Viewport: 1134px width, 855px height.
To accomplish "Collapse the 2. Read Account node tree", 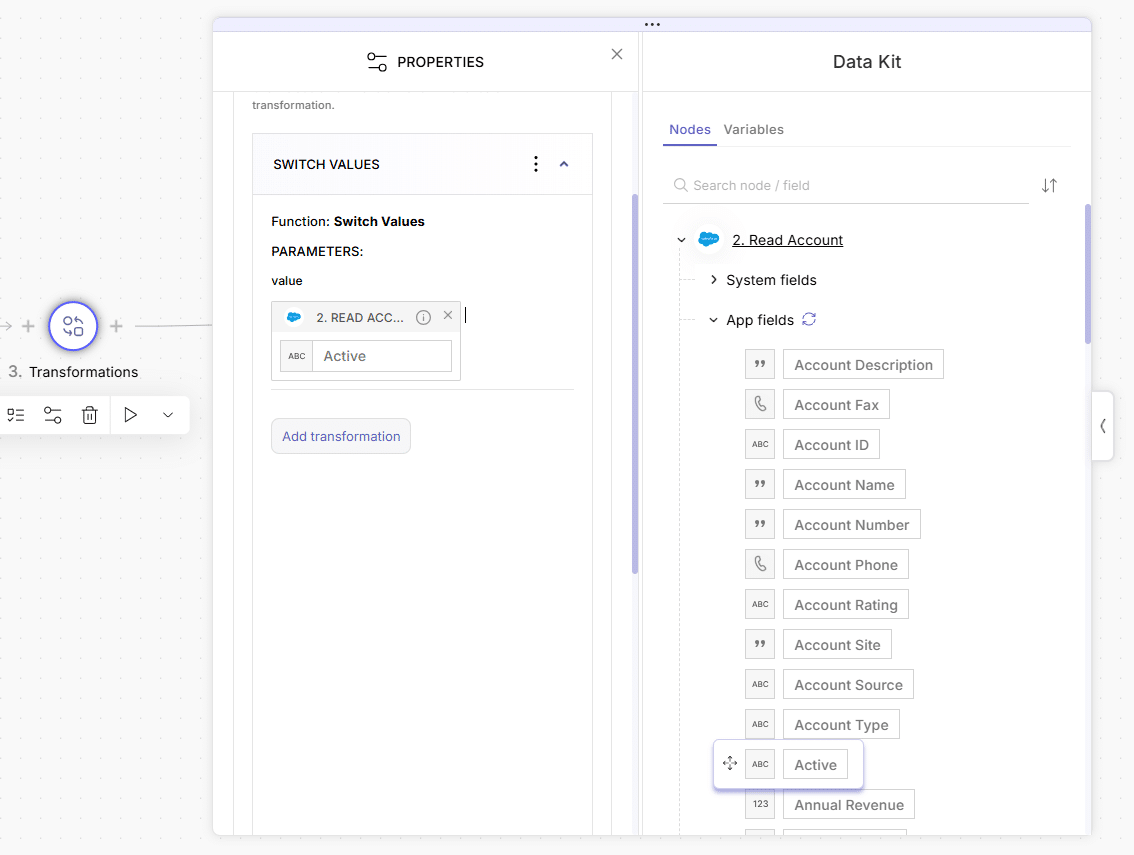I will click(x=681, y=239).
